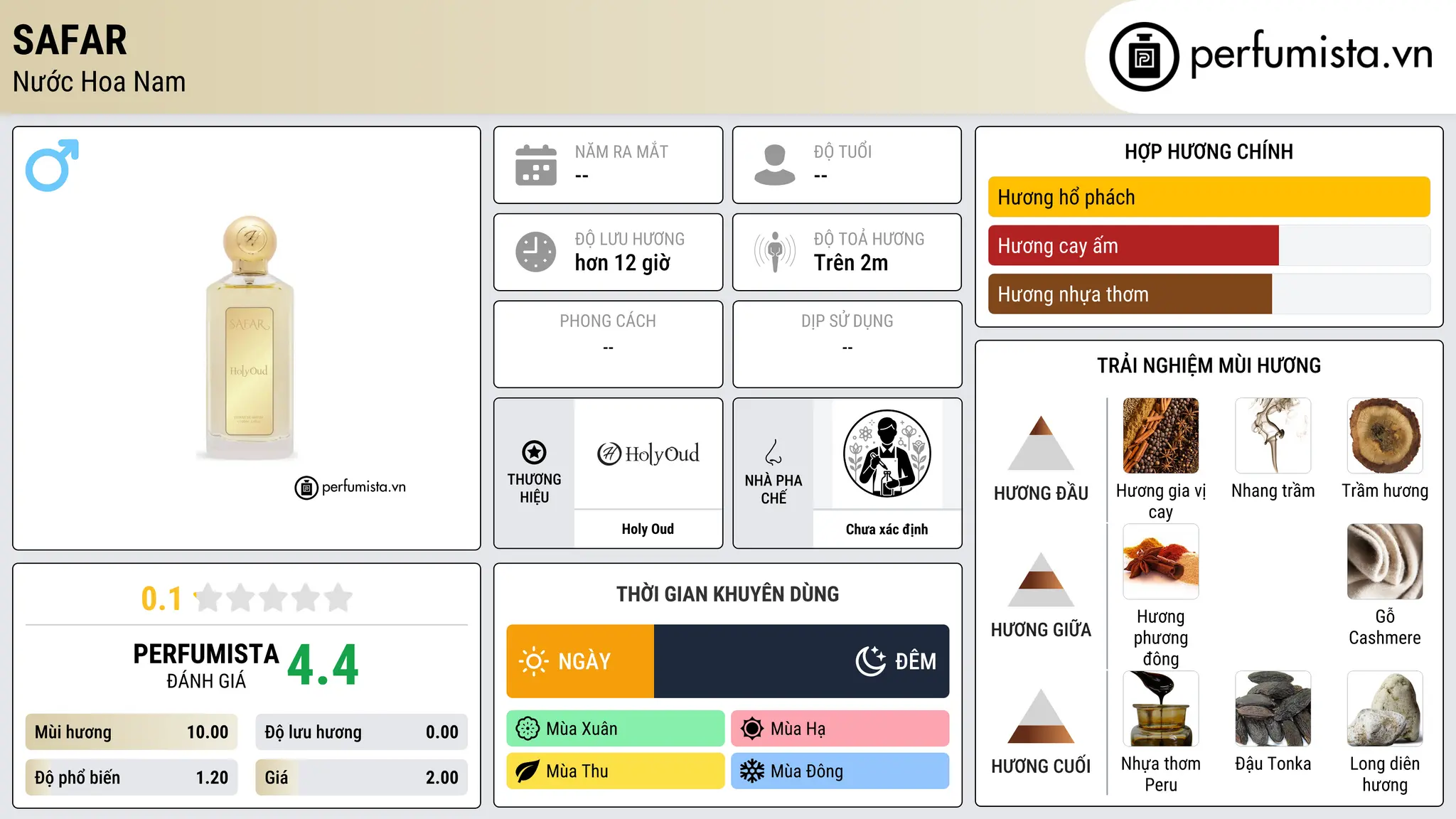This screenshot has width=1456, height=819.
Task: Select the Nhang trầm note image
Action: click(1273, 436)
